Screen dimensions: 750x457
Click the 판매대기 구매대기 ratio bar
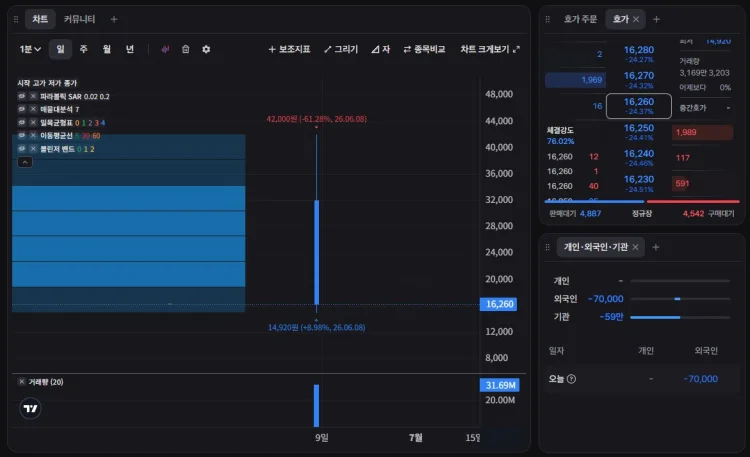pos(642,201)
